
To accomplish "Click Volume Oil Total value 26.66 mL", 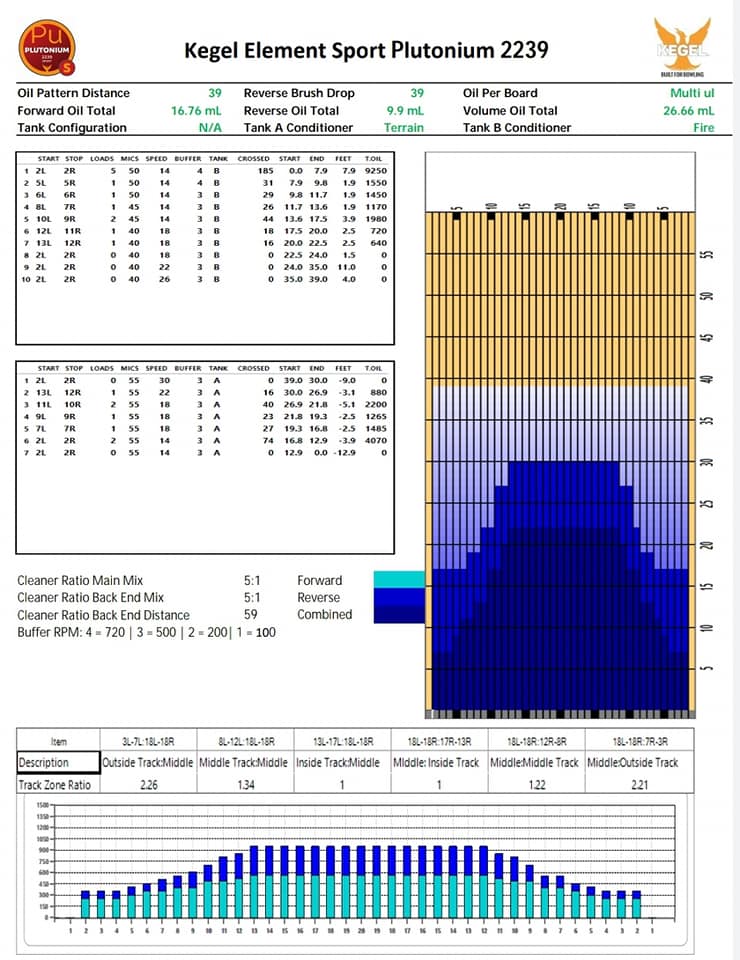I will tap(689, 111).
